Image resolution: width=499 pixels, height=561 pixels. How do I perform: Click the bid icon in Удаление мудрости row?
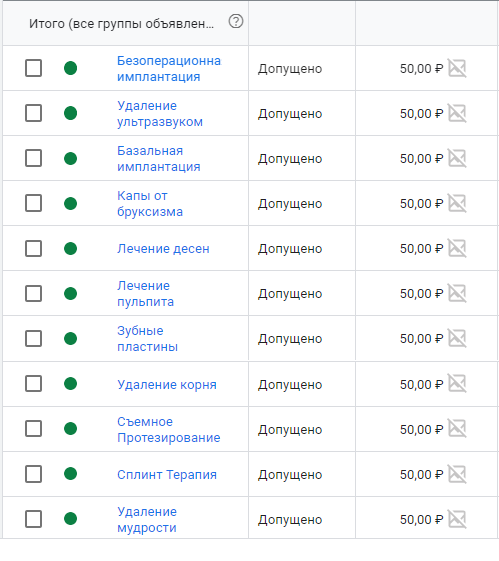[458, 519]
